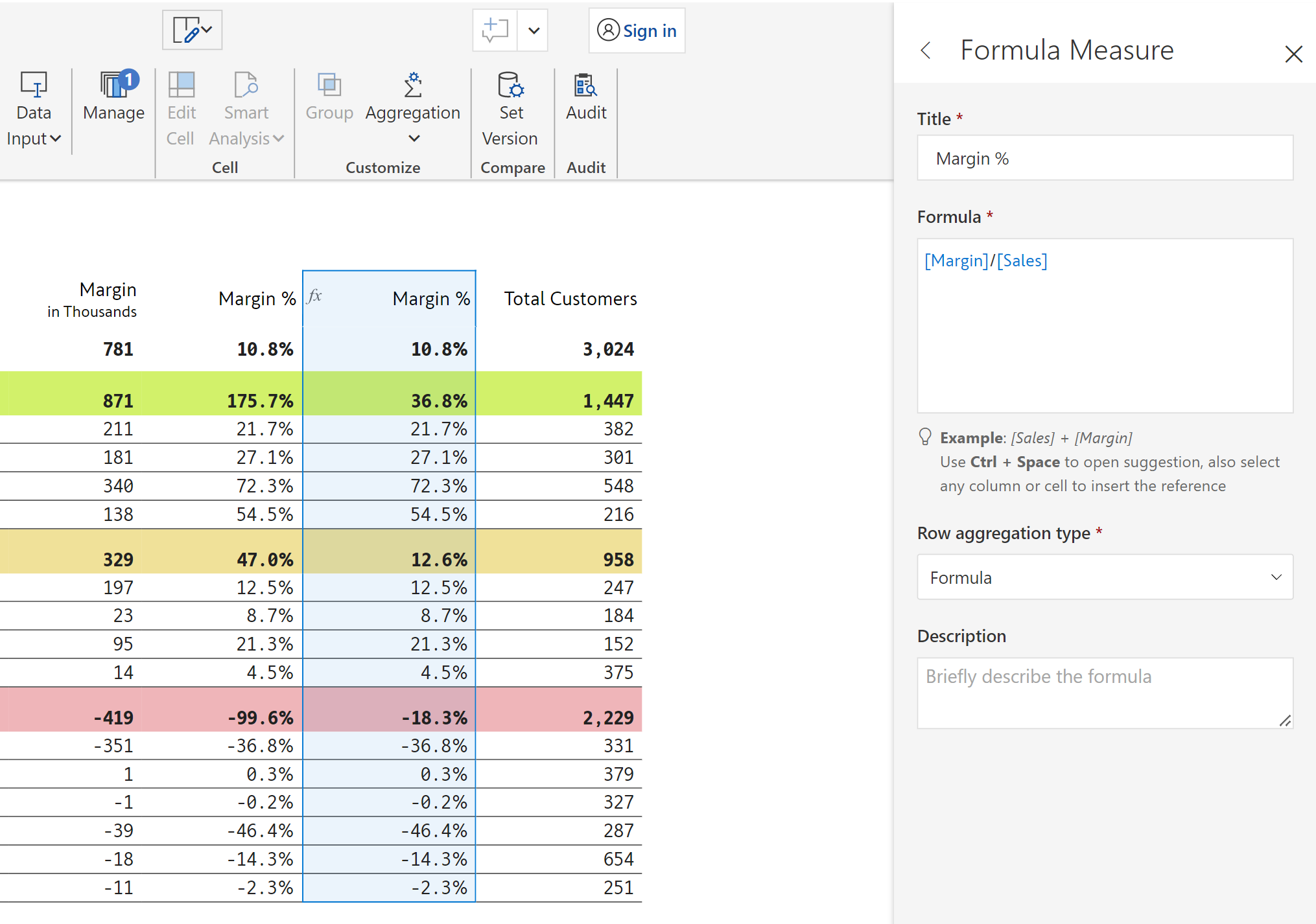Click the Data Input tab
This screenshot has width=1316, height=924.
pos(36,110)
